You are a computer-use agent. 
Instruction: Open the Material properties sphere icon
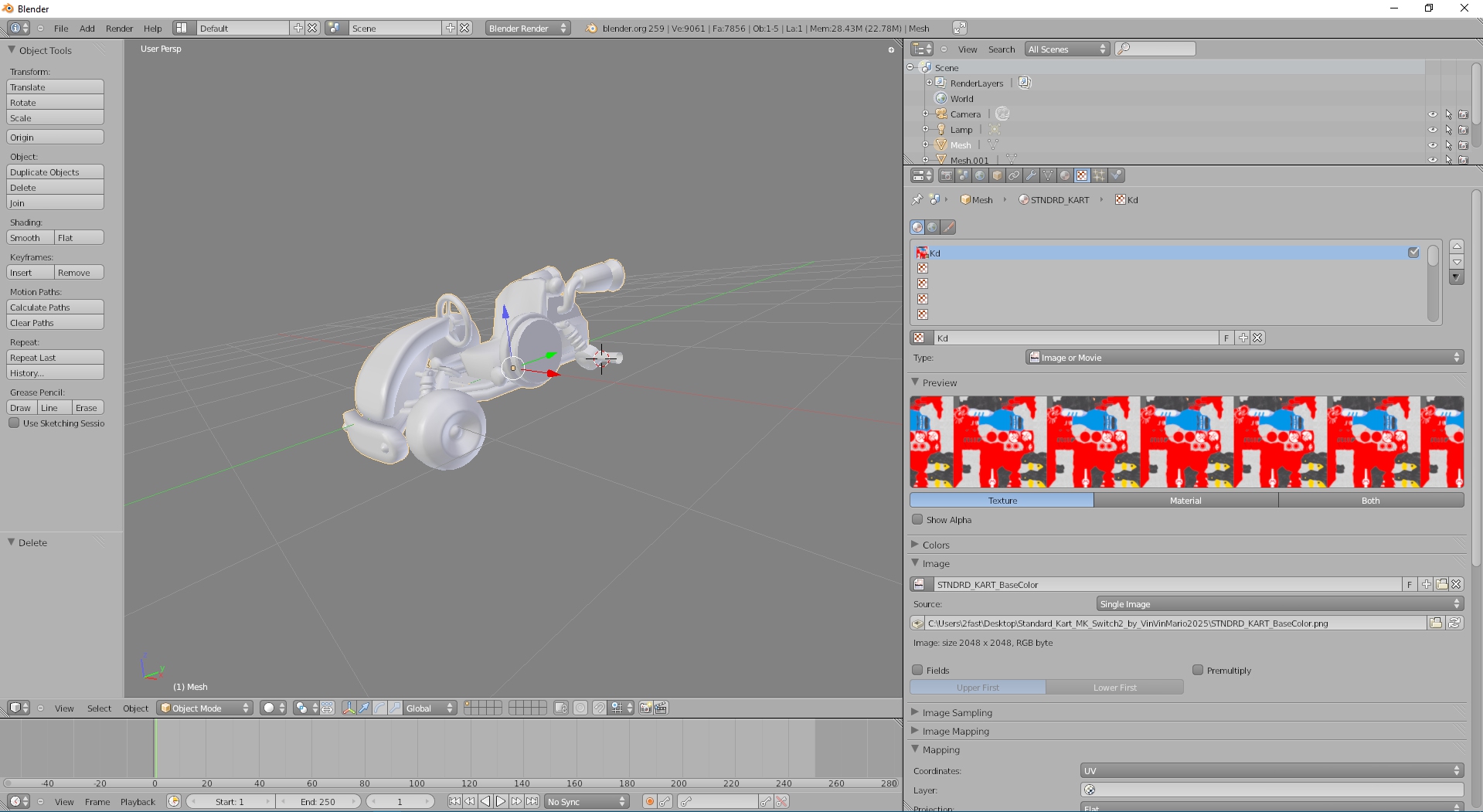coord(1066,175)
